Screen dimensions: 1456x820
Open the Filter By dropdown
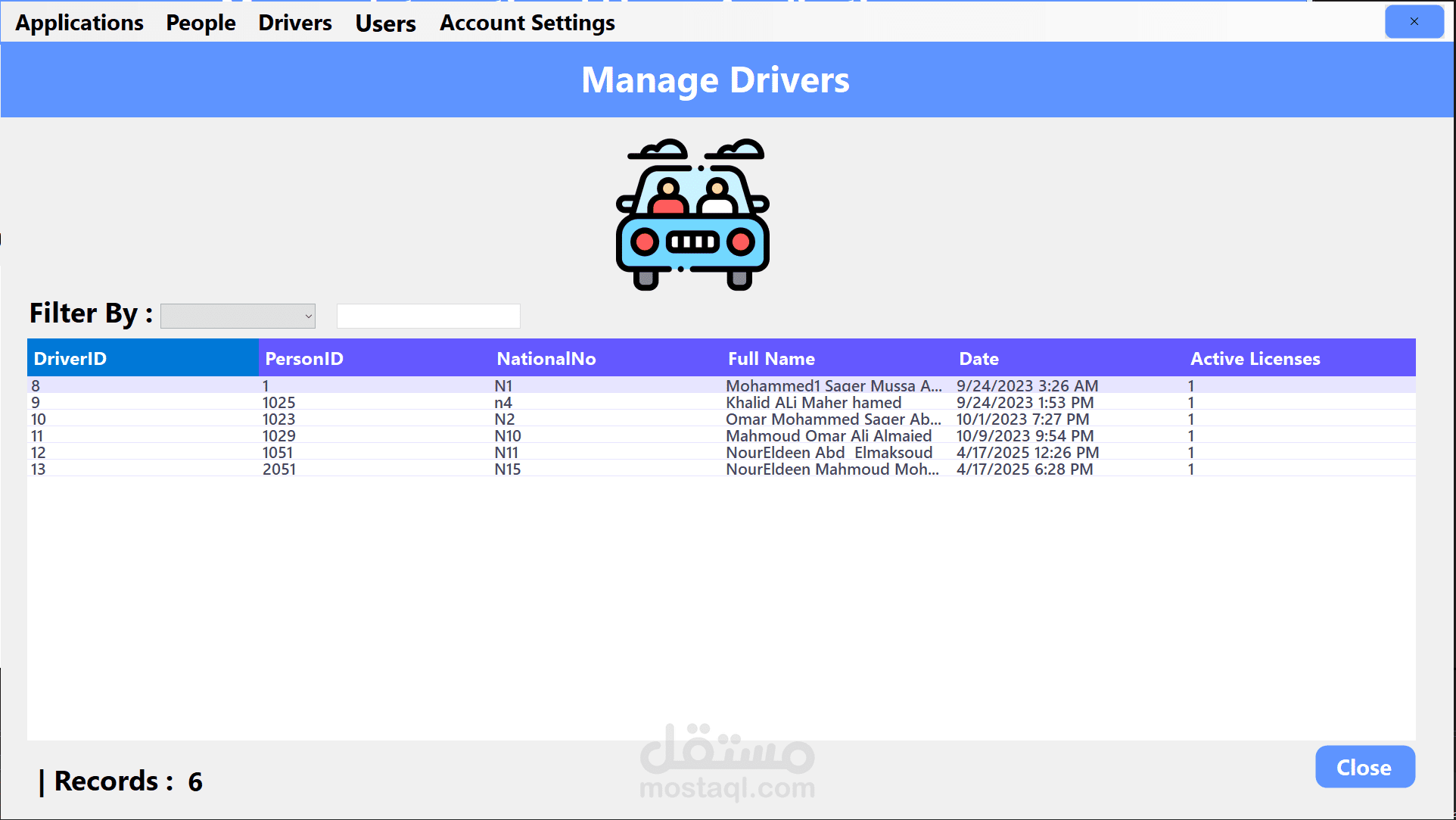238,316
